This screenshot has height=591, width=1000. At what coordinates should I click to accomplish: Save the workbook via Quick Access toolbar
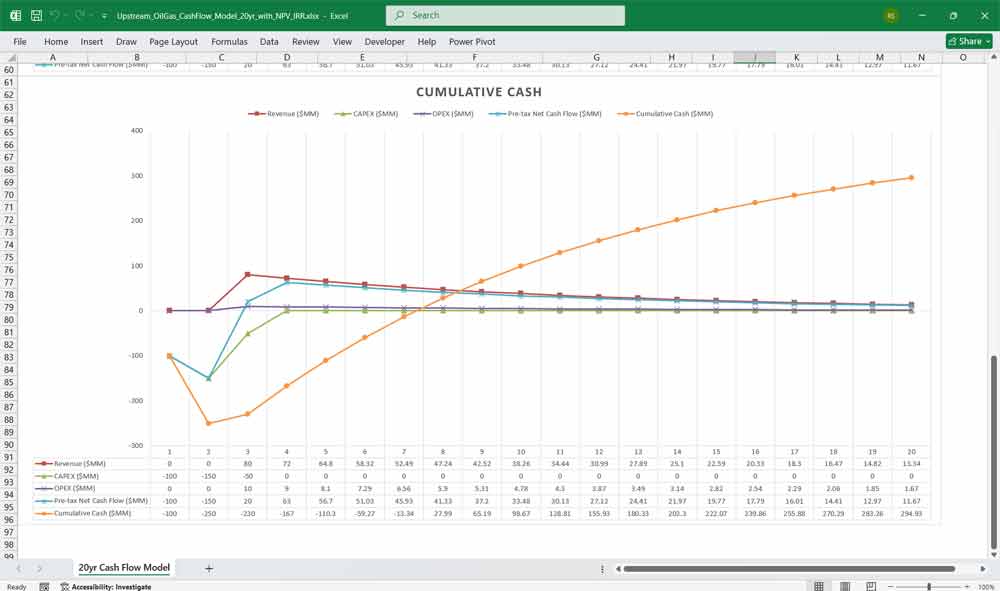[x=35, y=16]
